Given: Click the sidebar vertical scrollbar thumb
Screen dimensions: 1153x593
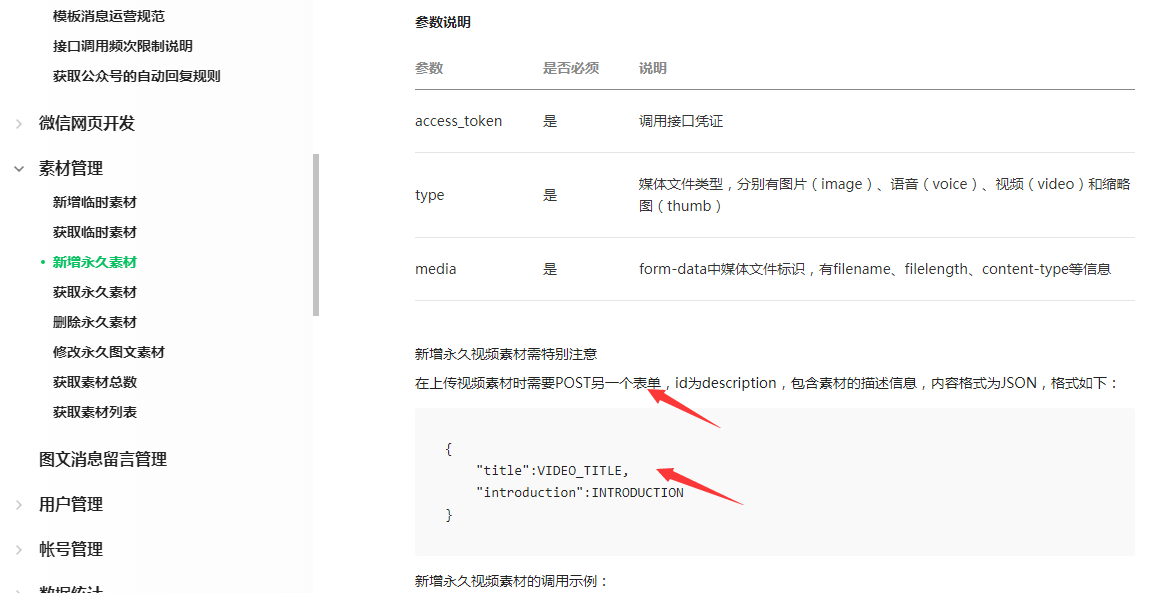Looking at the screenshot, I should (316, 235).
